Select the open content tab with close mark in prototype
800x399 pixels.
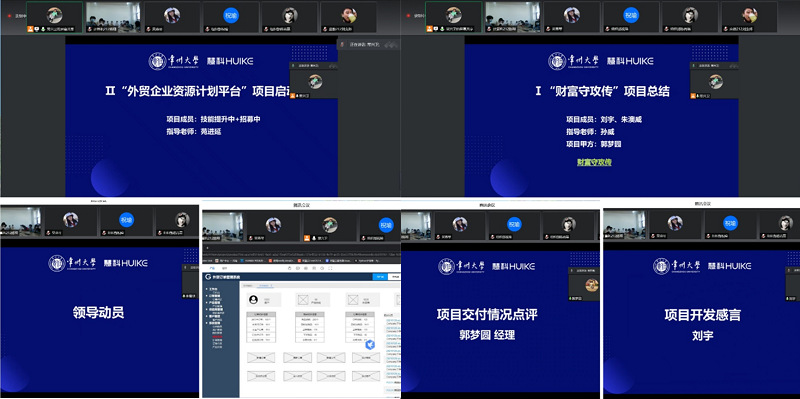(x=265, y=285)
